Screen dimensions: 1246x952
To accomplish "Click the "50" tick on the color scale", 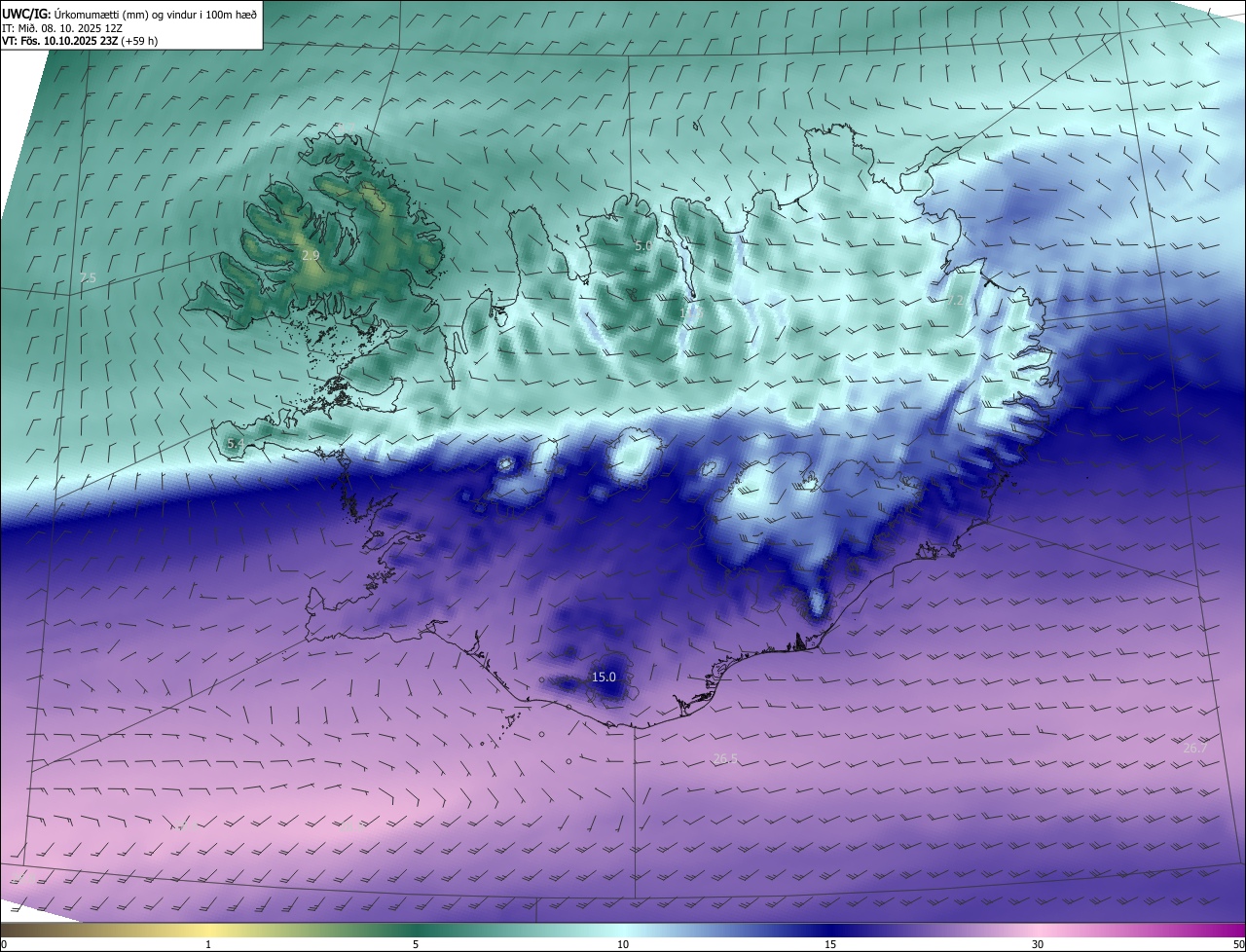I will pyautogui.click(x=1238, y=944).
